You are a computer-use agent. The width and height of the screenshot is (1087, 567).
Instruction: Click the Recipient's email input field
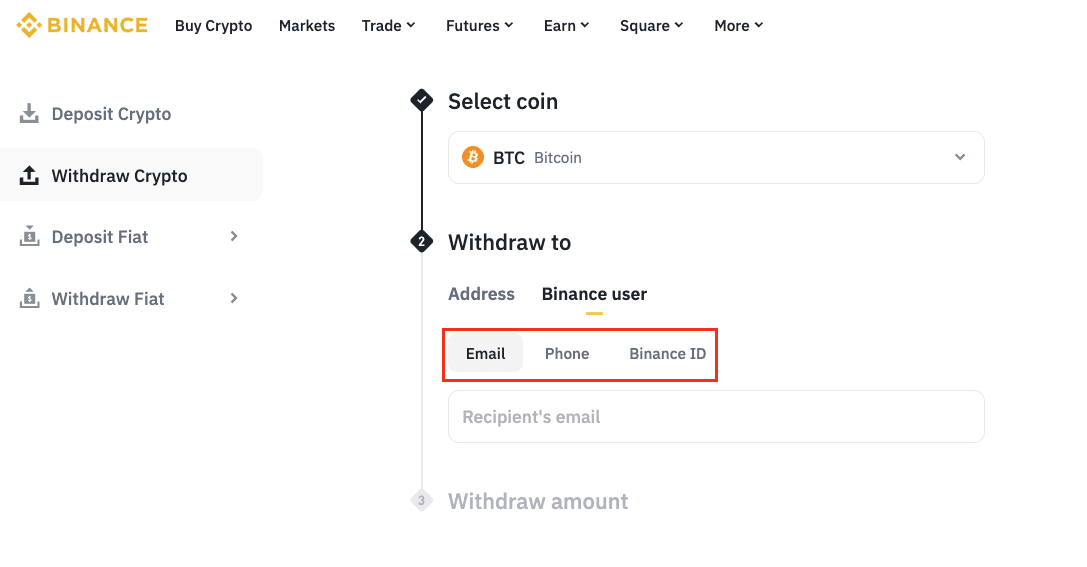pyautogui.click(x=716, y=417)
